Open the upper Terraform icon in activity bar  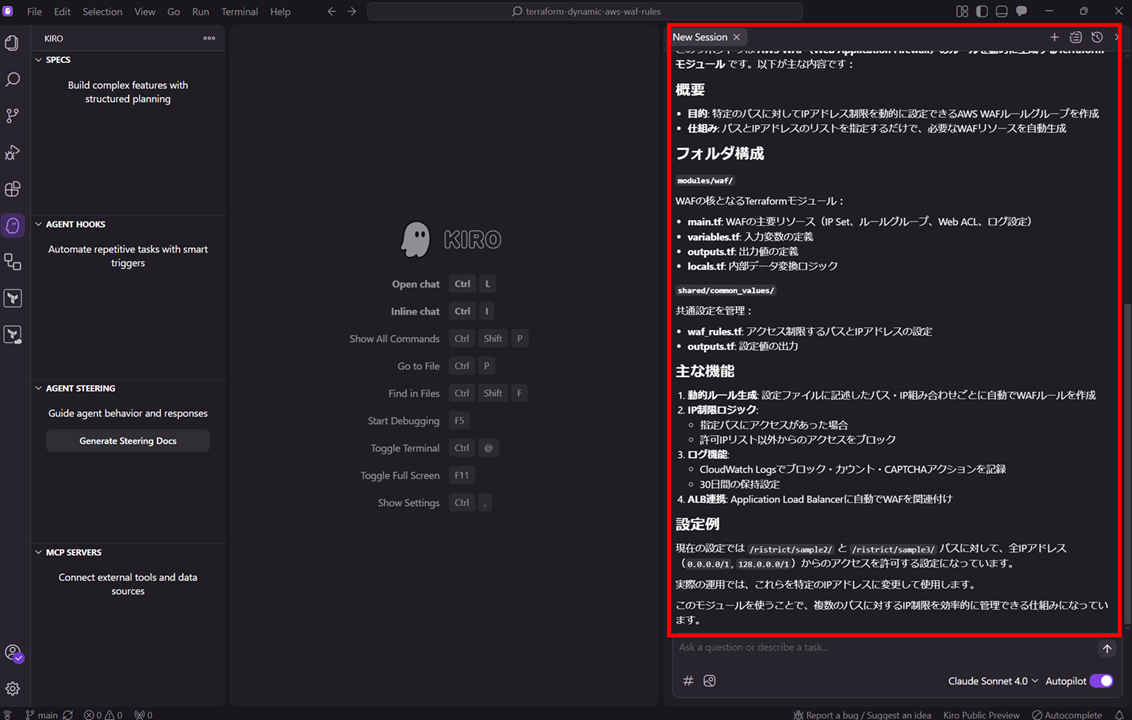(x=12, y=298)
